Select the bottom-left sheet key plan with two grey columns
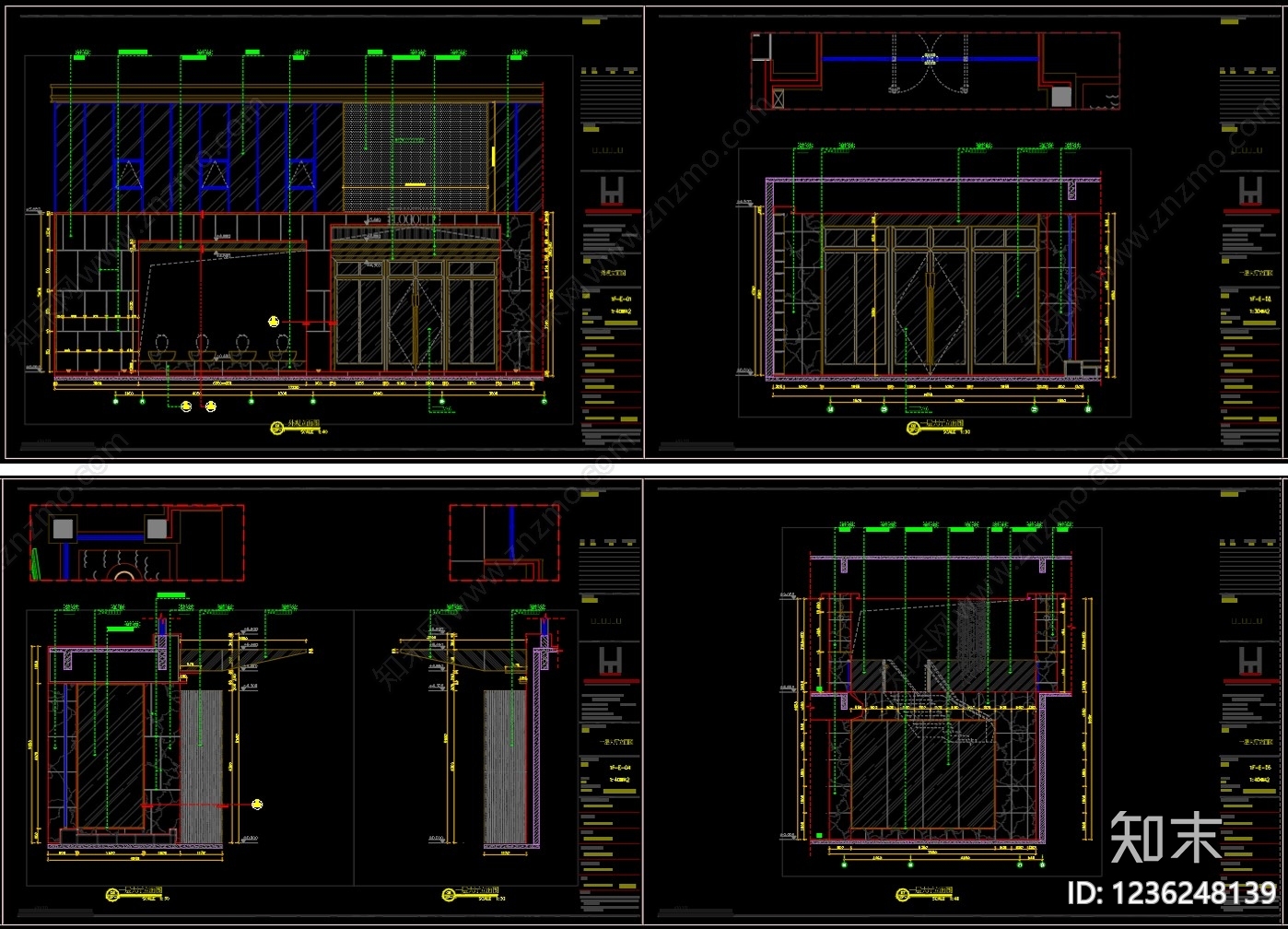The height and width of the screenshot is (929, 1288). 136,543
